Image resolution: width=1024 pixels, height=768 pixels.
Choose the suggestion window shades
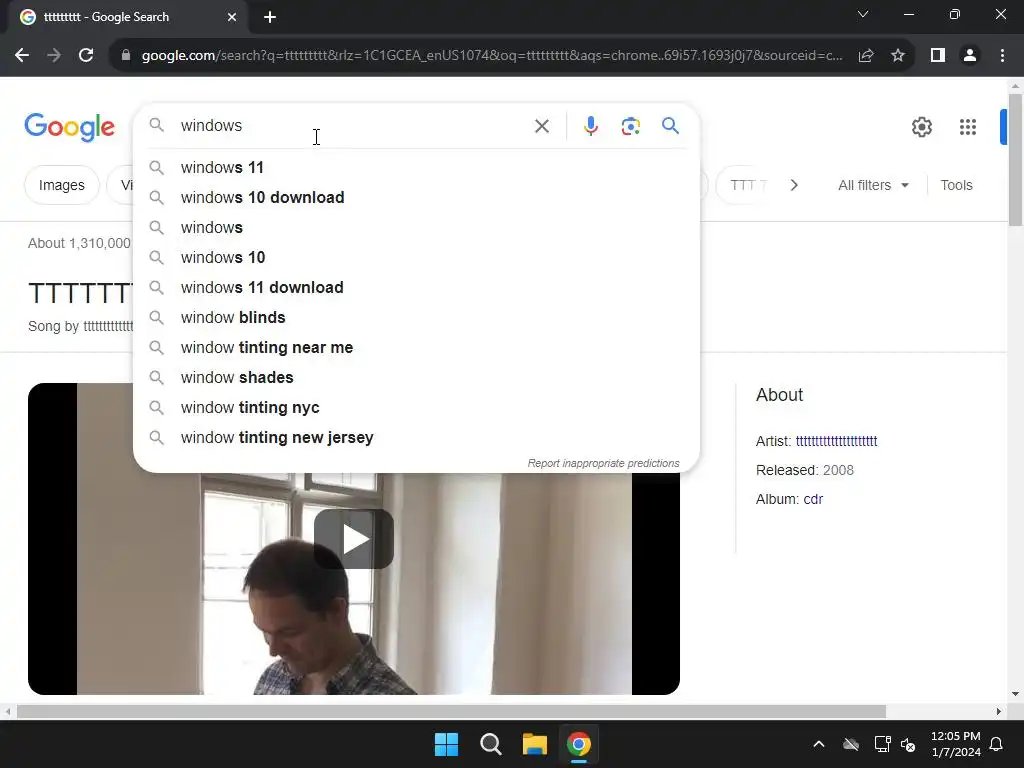417,378
